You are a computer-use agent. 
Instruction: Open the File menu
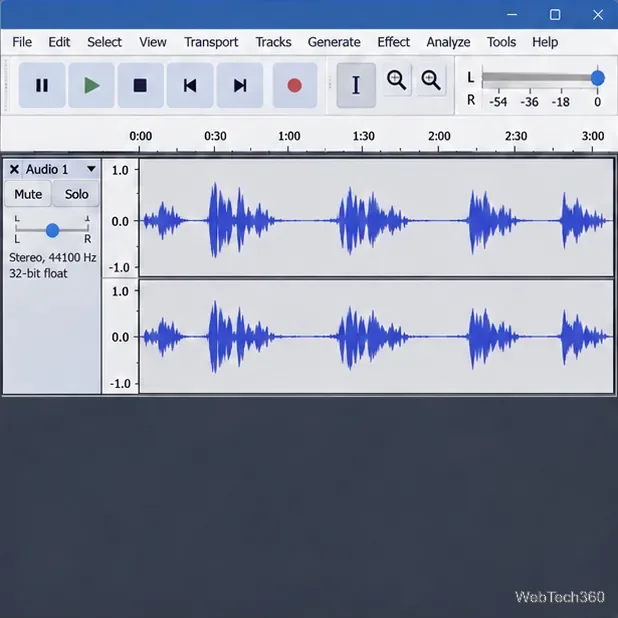click(x=22, y=42)
